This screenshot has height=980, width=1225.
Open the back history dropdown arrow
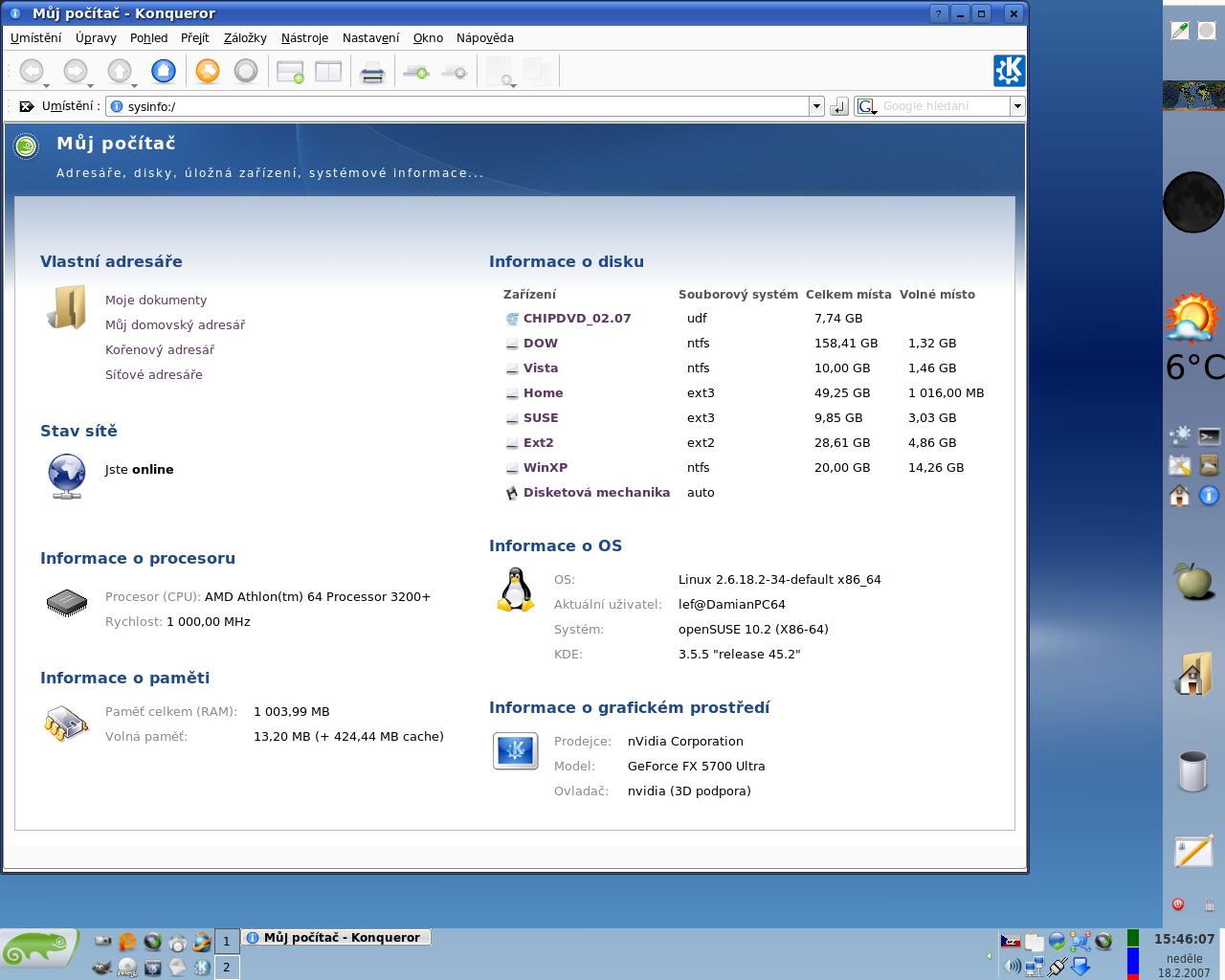pos(46,85)
